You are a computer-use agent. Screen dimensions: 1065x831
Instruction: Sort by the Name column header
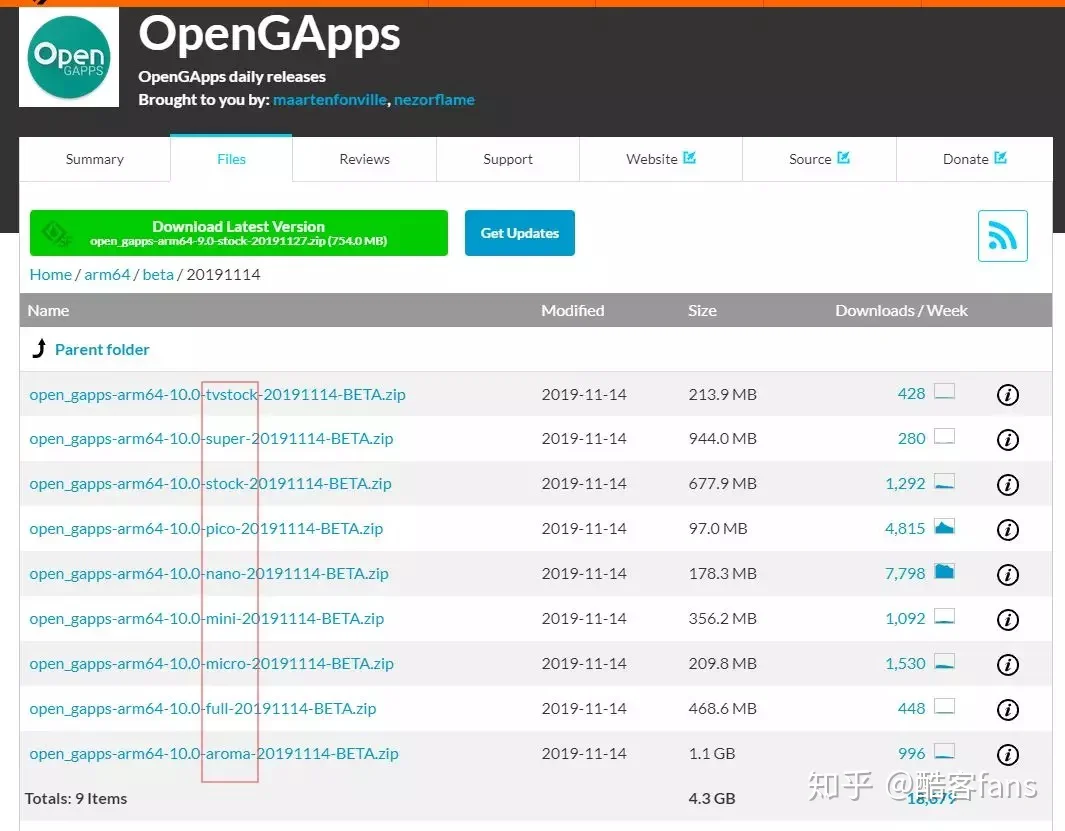tap(48, 311)
